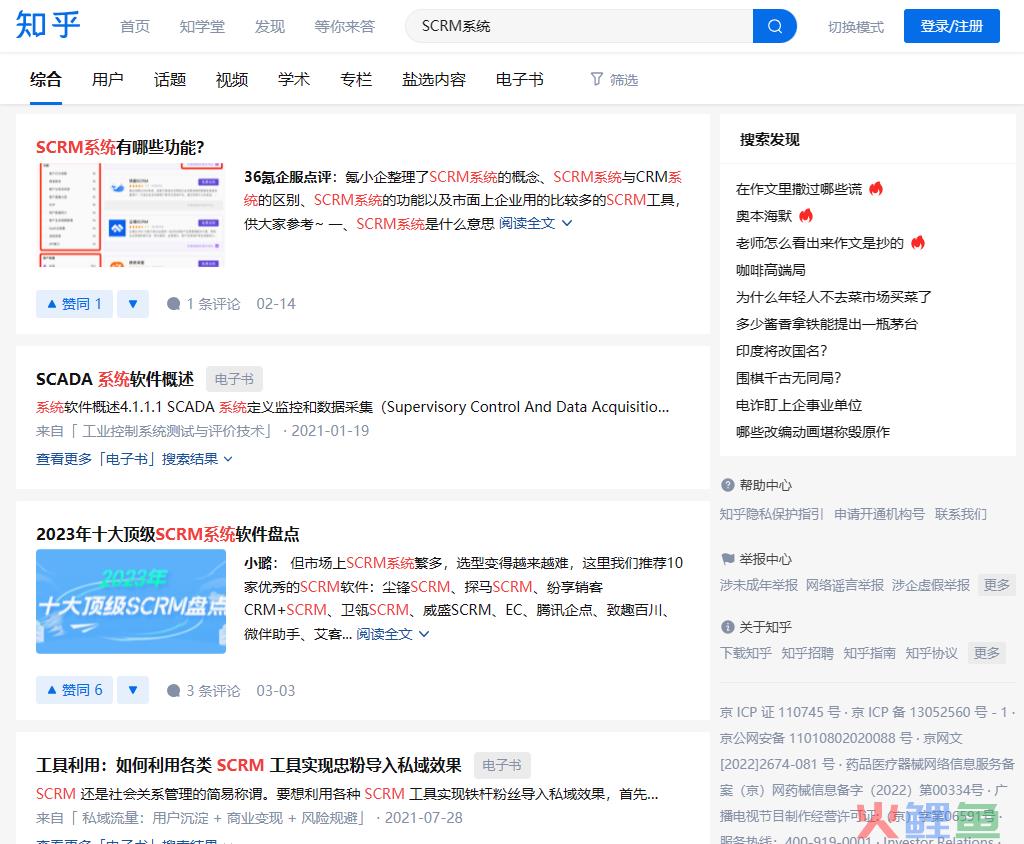Click 多少酱香拿铁能提出一瓶茅台
This screenshot has width=1024, height=844.
tap(827, 324)
